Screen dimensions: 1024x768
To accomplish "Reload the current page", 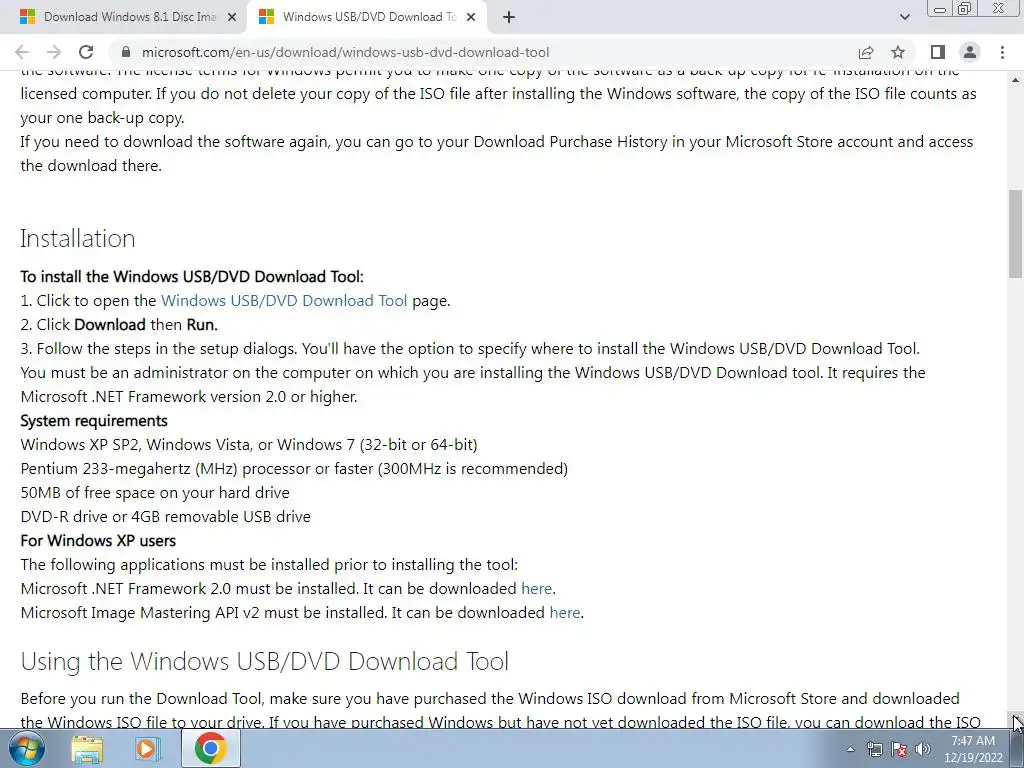I will (x=86, y=52).
